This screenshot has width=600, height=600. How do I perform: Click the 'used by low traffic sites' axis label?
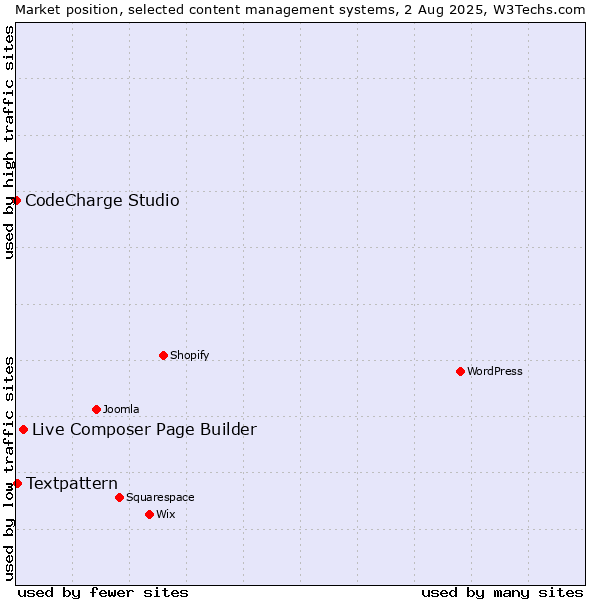pyautogui.click(x=8, y=469)
